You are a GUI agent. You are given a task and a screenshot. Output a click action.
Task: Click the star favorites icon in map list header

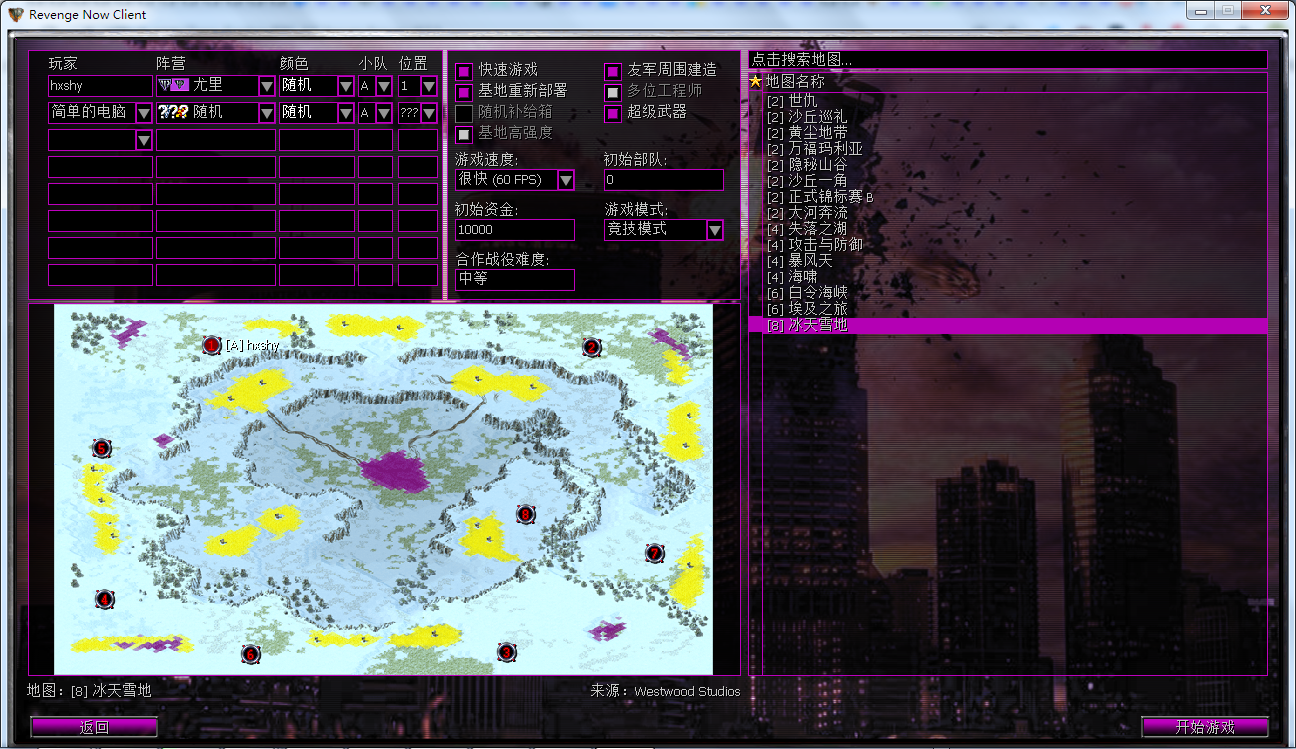[x=756, y=81]
